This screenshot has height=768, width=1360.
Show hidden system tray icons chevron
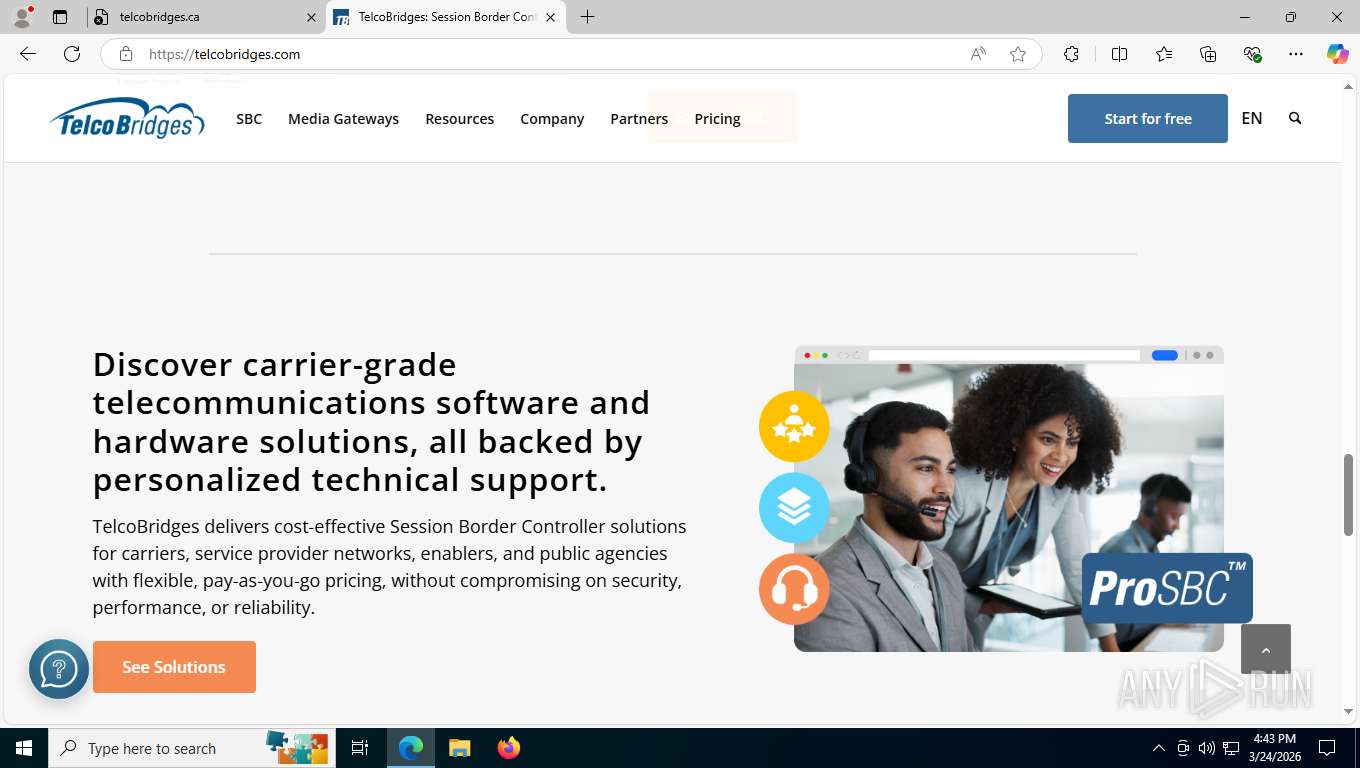point(1158,748)
